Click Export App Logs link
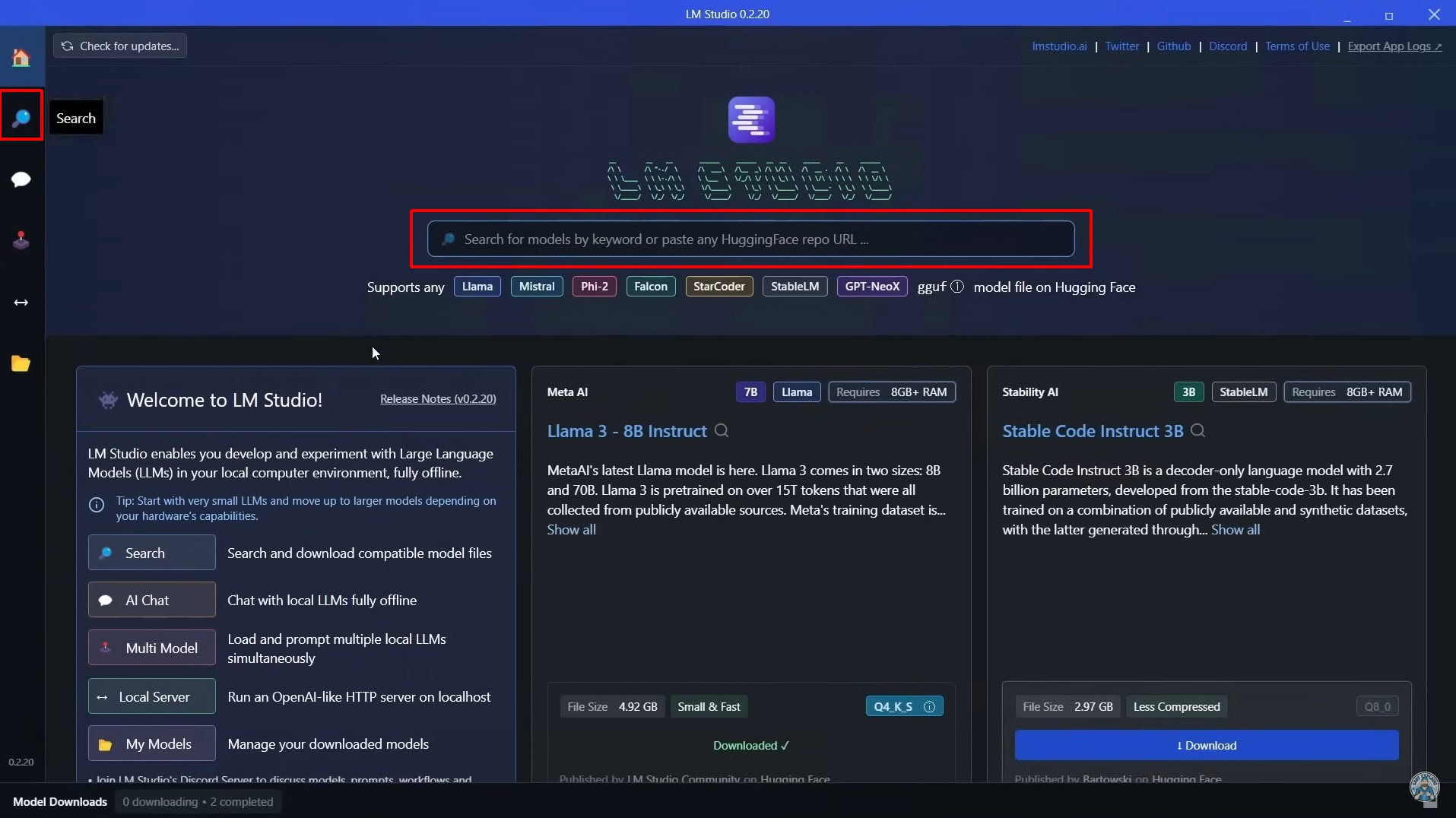The width and height of the screenshot is (1456, 818). (x=1394, y=46)
